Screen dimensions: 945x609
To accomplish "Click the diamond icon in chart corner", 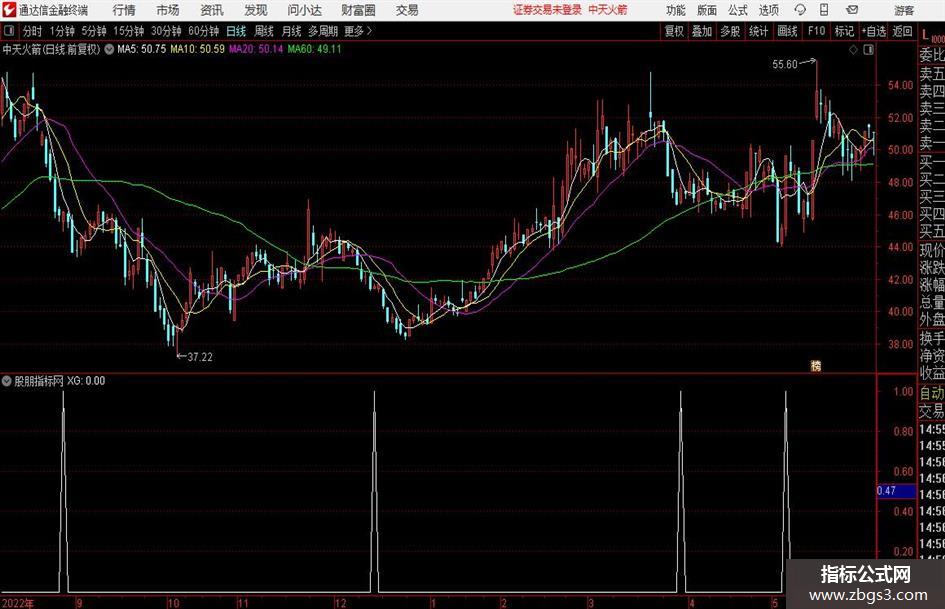I will click(x=853, y=50).
